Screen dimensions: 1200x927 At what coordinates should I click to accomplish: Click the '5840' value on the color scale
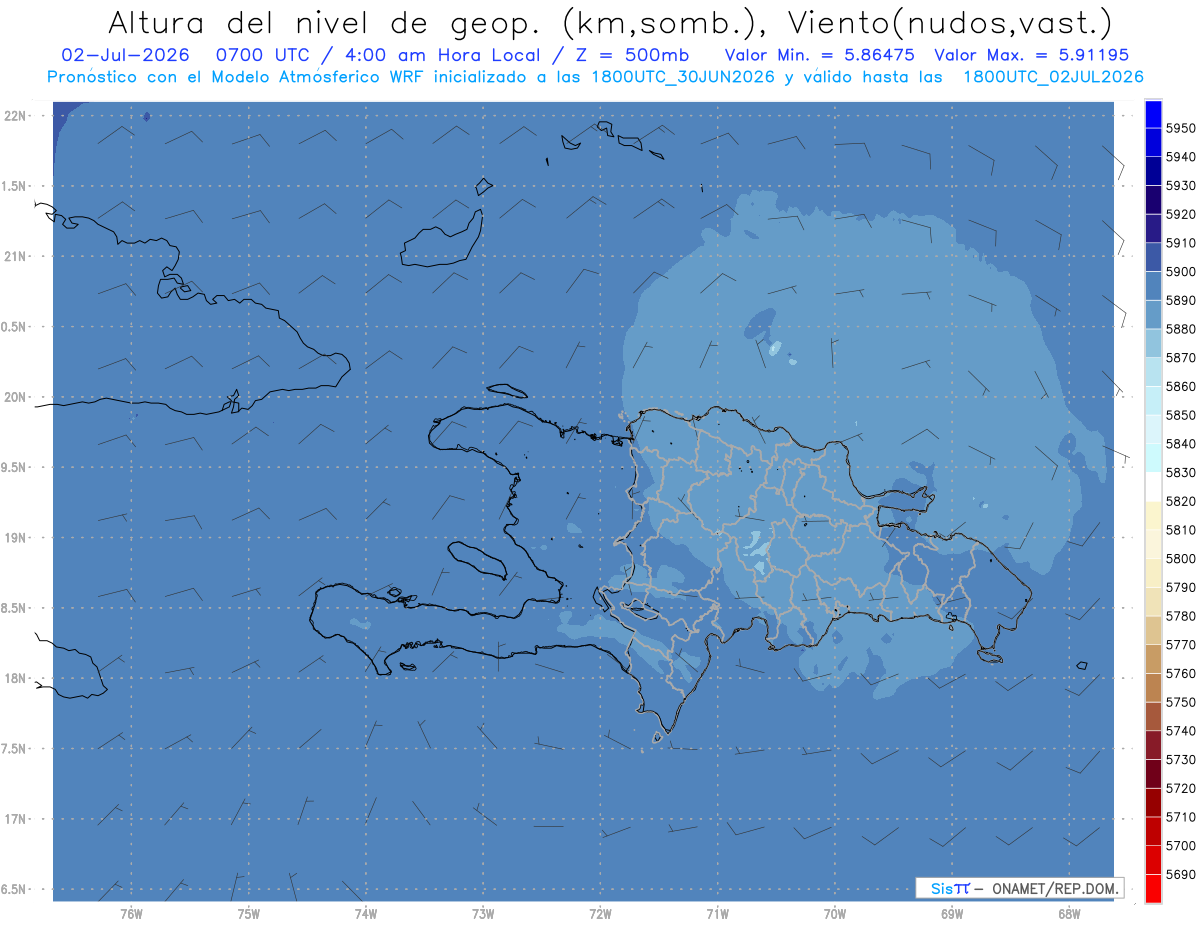coord(1181,443)
